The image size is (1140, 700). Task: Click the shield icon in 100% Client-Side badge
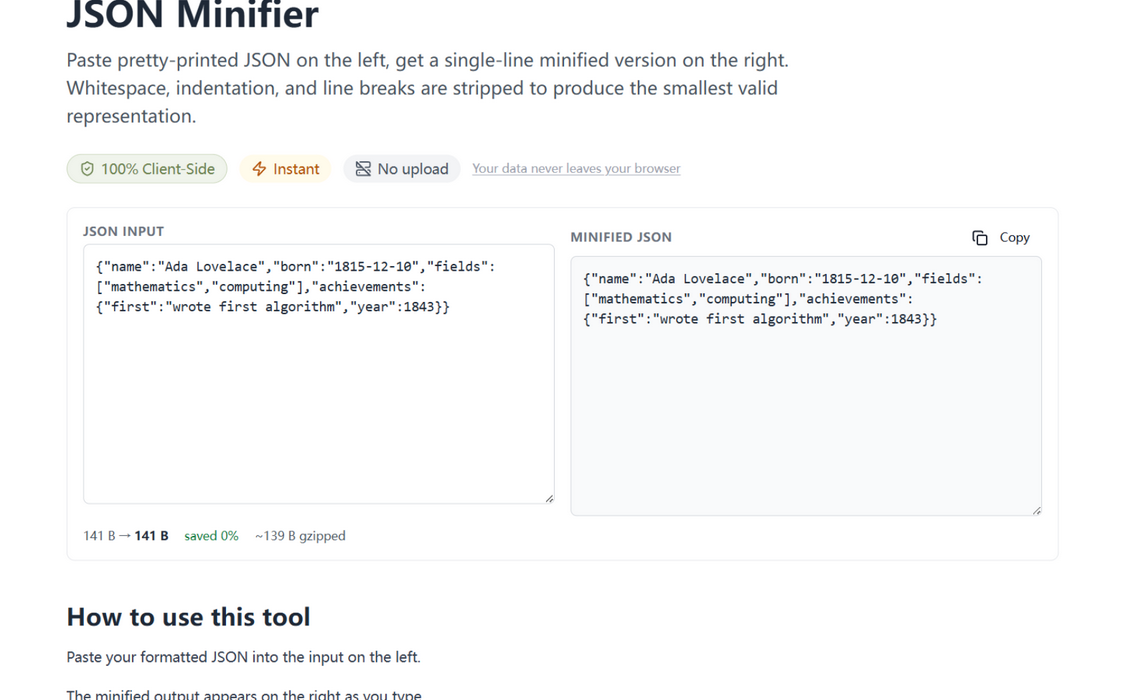(87, 169)
